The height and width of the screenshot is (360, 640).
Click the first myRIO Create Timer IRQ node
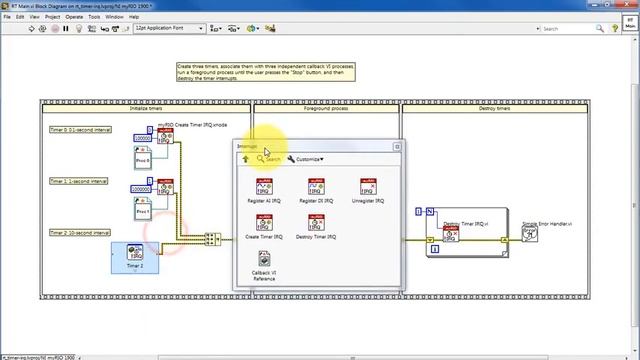[165, 136]
